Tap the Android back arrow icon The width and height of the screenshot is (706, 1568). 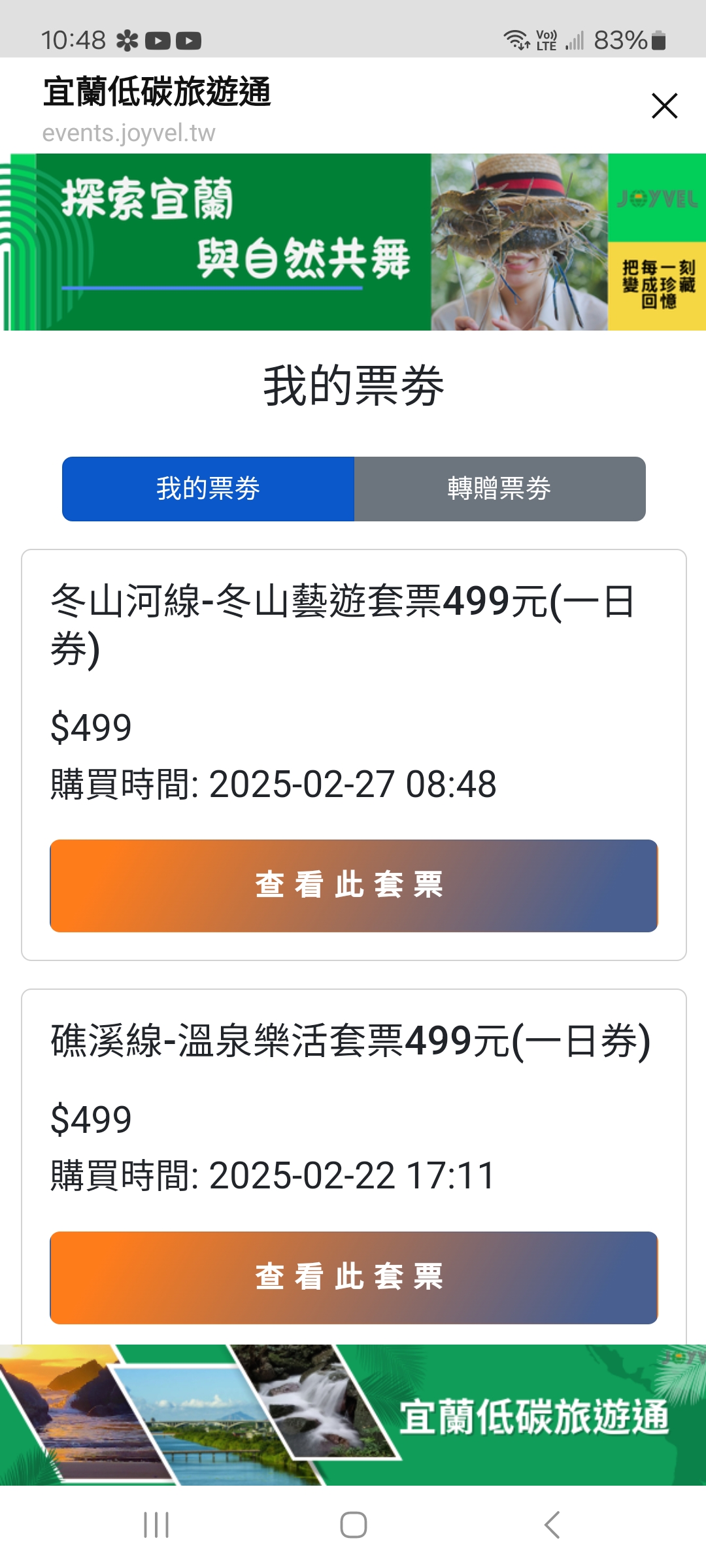point(552,1525)
